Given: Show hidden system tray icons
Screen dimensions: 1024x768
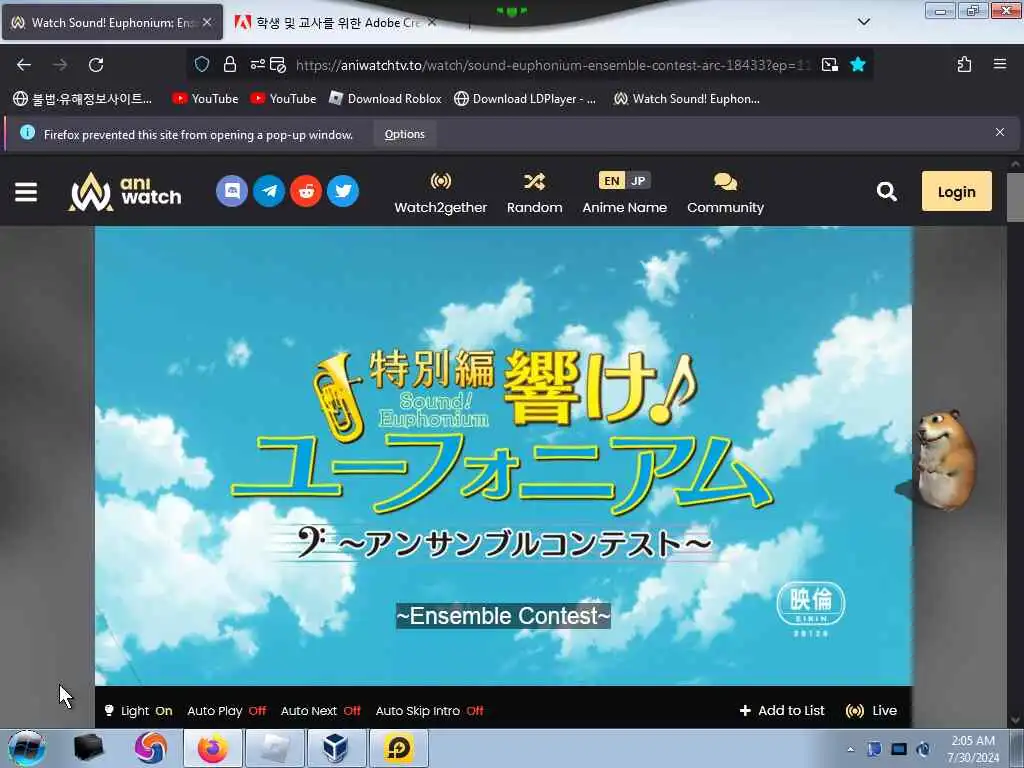Looking at the screenshot, I should coord(850,749).
